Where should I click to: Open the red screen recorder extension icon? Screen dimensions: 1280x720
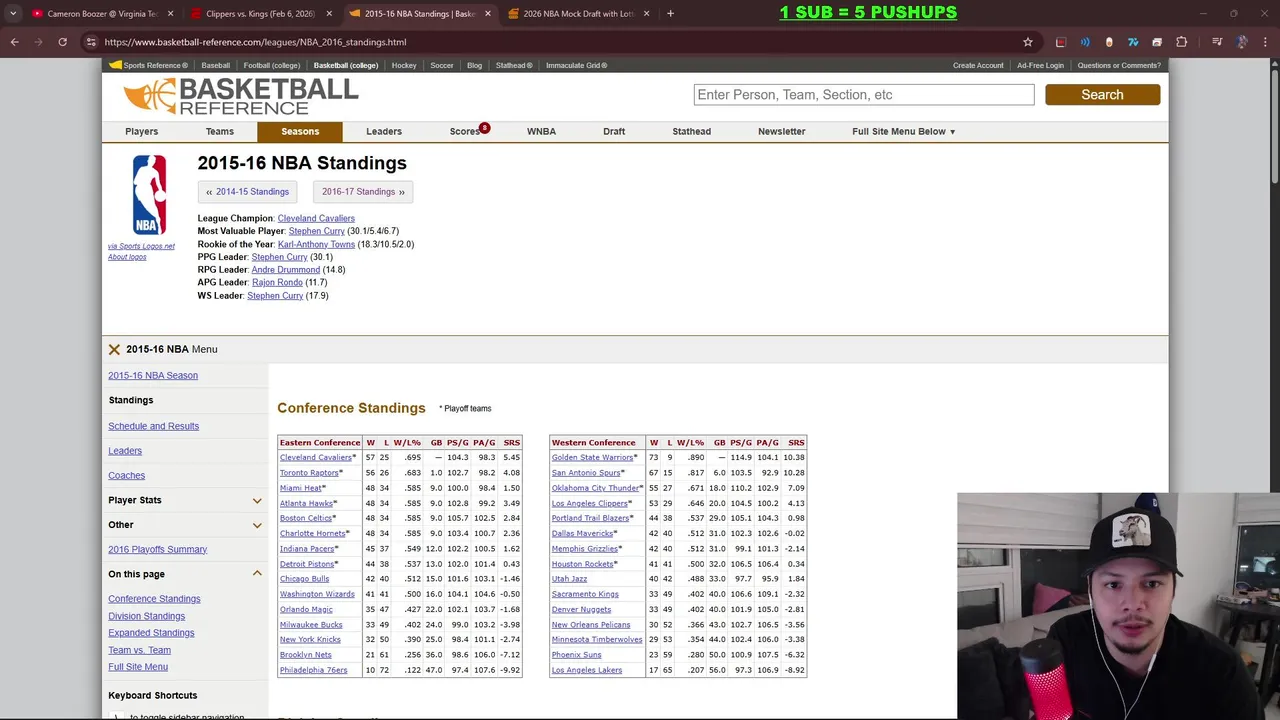click(x=1061, y=42)
